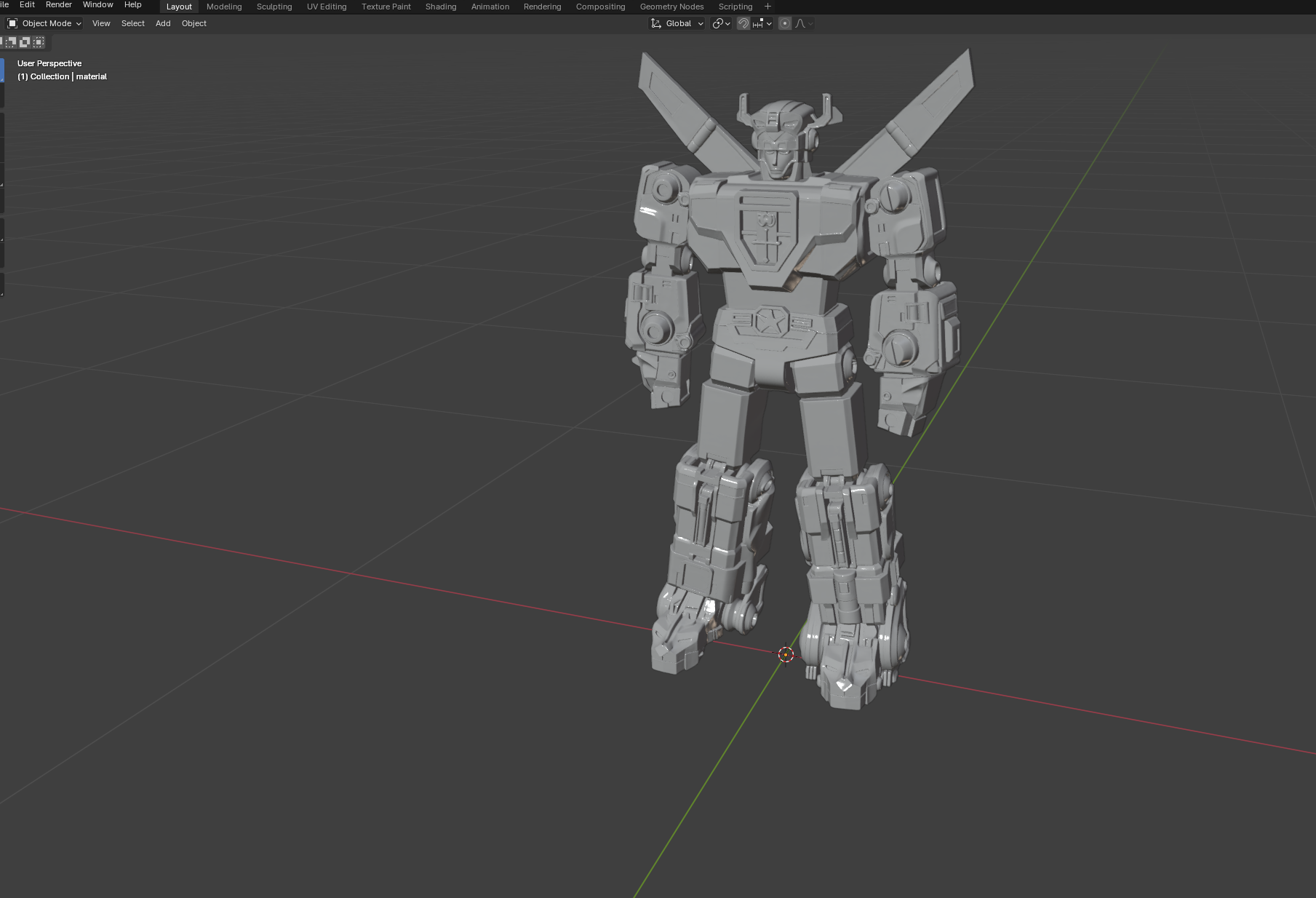Click the 3D cursor at the origin

(x=786, y=655)
